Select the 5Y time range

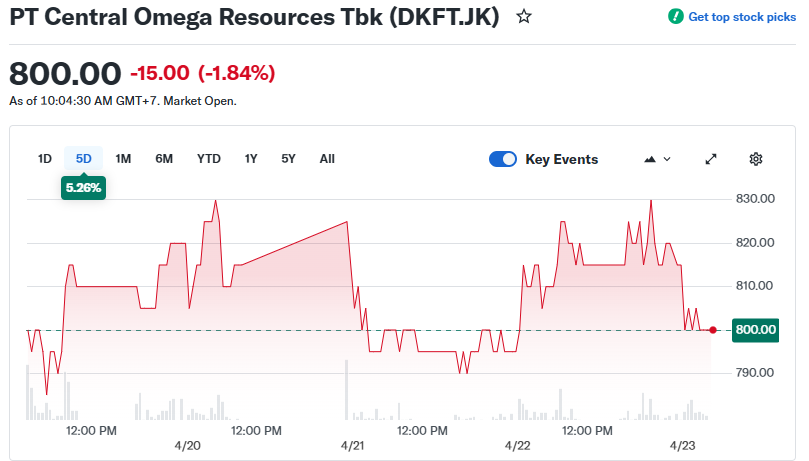tap(288, 159)
